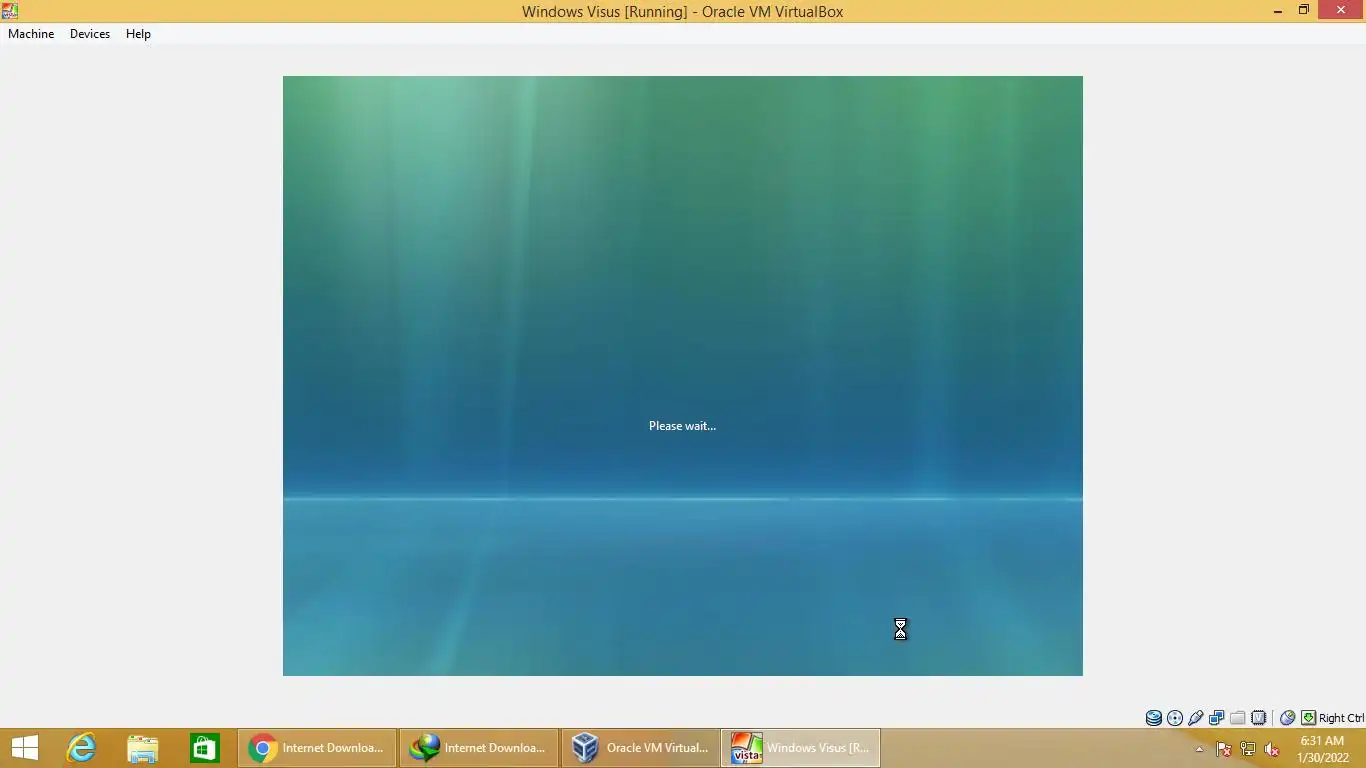This screenshot has width=1366, height=768.
Task: Click the Windows Visus running VM taskbar button
Action: [x=801, y=748]
